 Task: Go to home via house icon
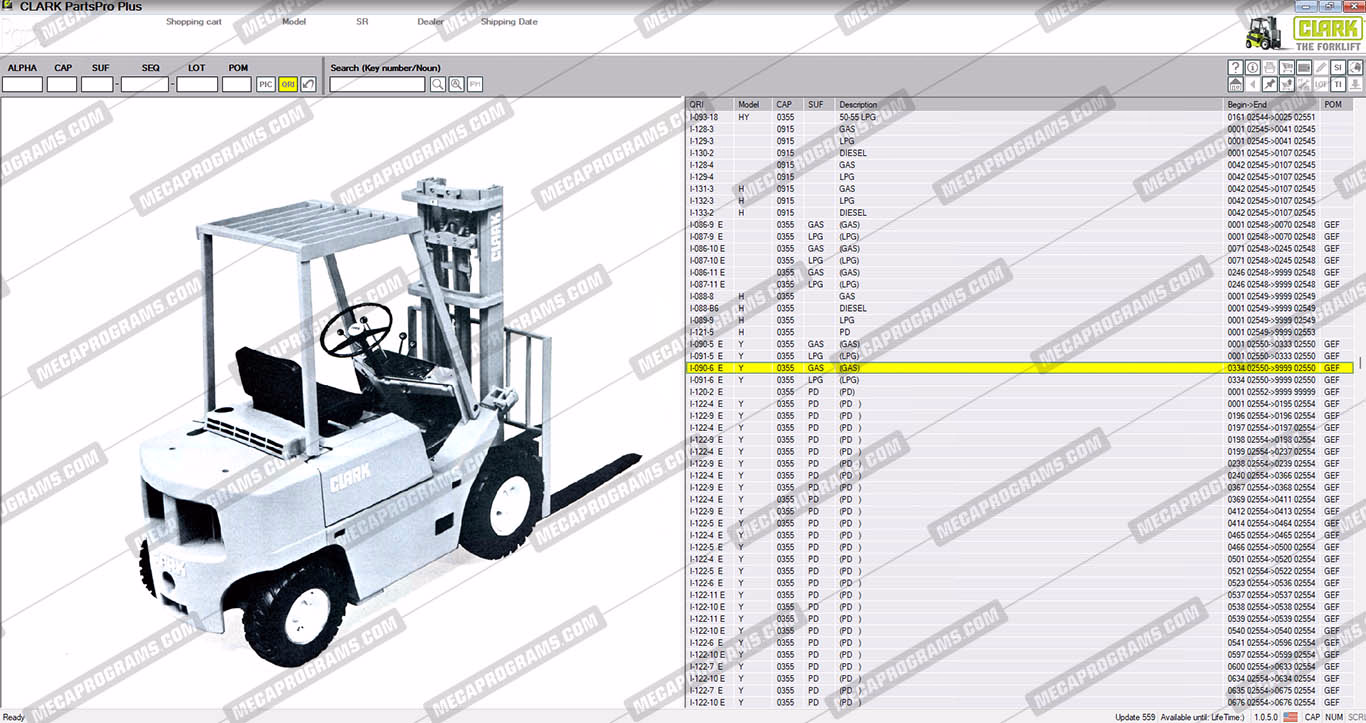(1236, 84)
